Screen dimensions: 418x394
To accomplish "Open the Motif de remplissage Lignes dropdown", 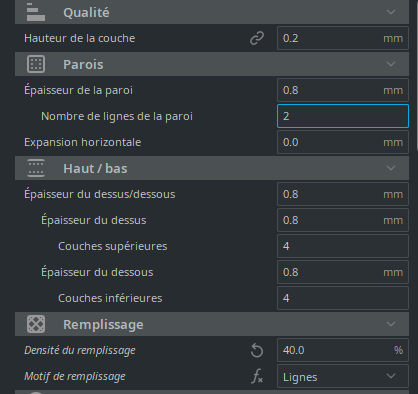I will 343,376.
